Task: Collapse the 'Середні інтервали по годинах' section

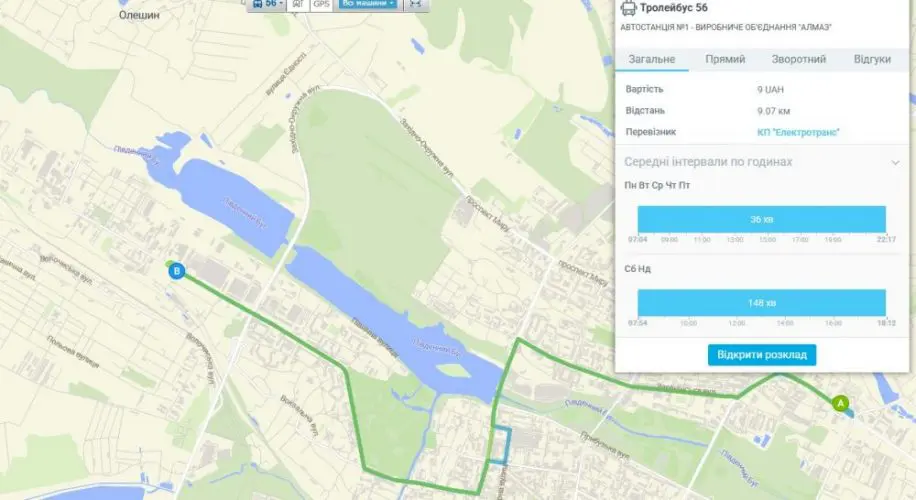Action: [894, 162]
